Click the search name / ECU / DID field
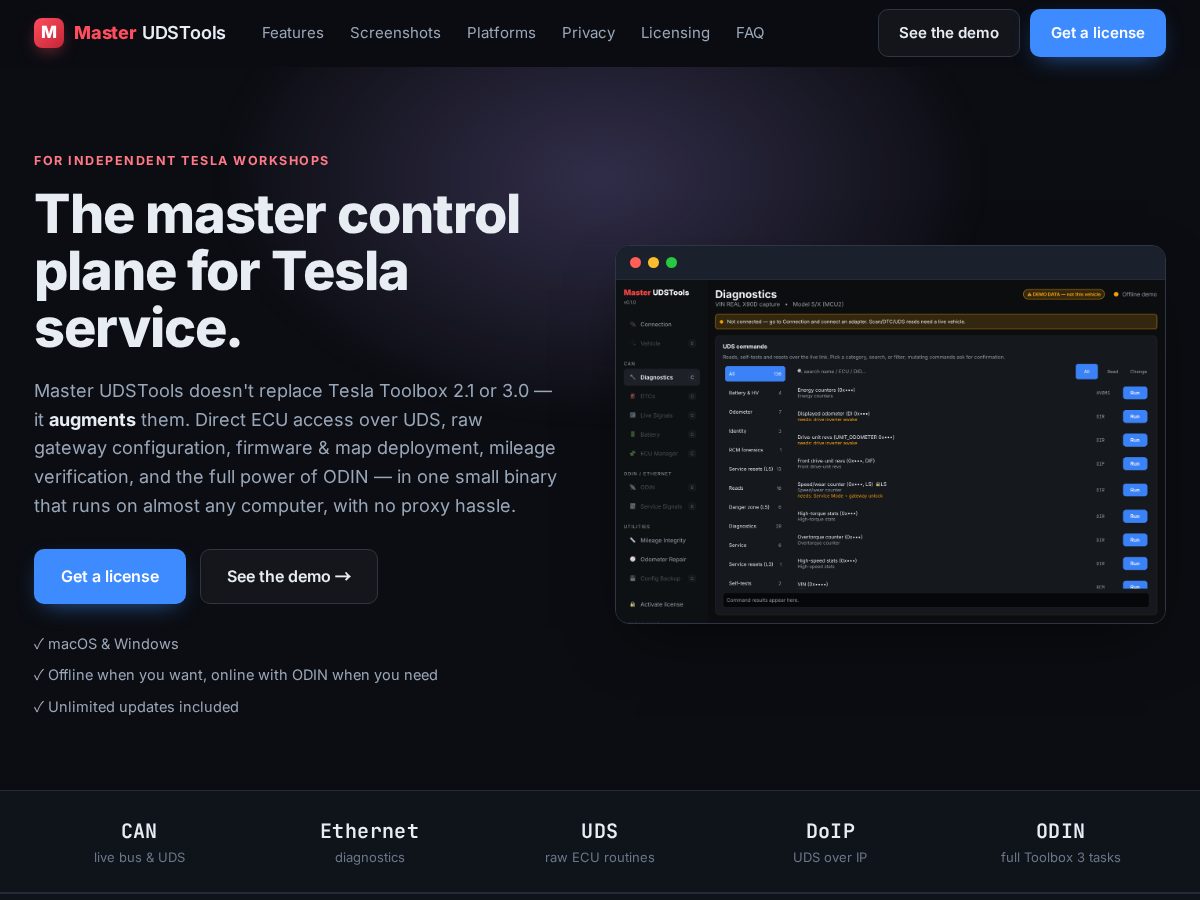Viewport: 1200px width, 900px height. point(930,371)
